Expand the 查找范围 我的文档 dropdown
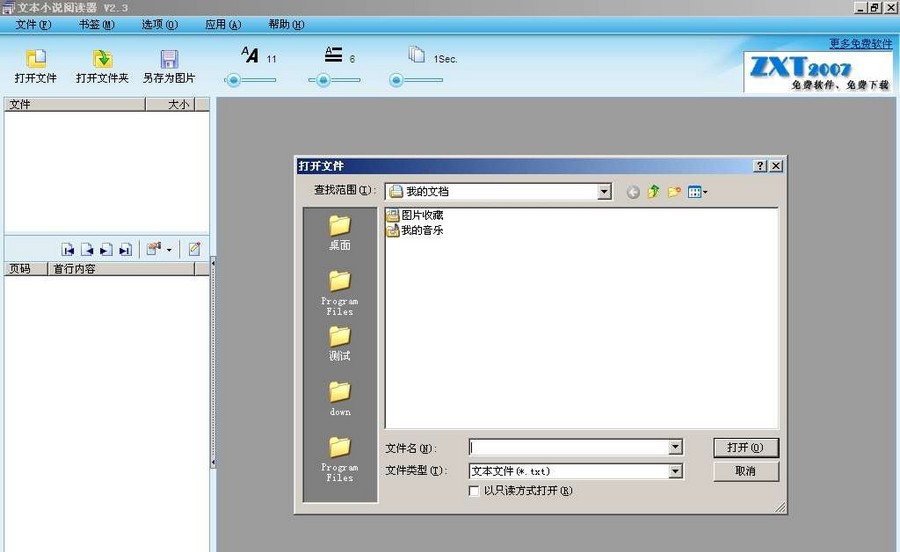The width and height of the screenshot is (900, 552). [604, 192]
